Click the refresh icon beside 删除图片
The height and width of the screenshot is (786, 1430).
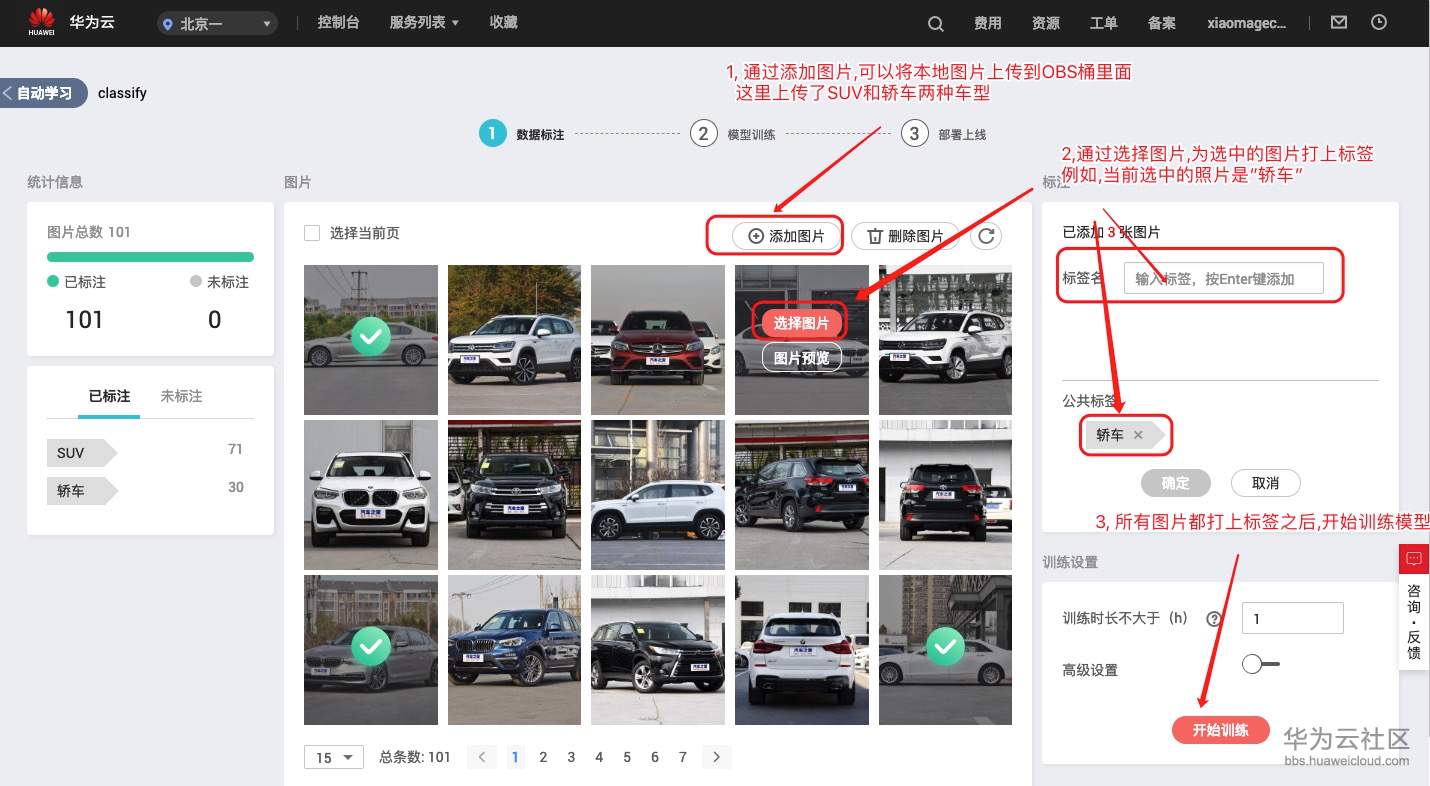tap(986, 236)
